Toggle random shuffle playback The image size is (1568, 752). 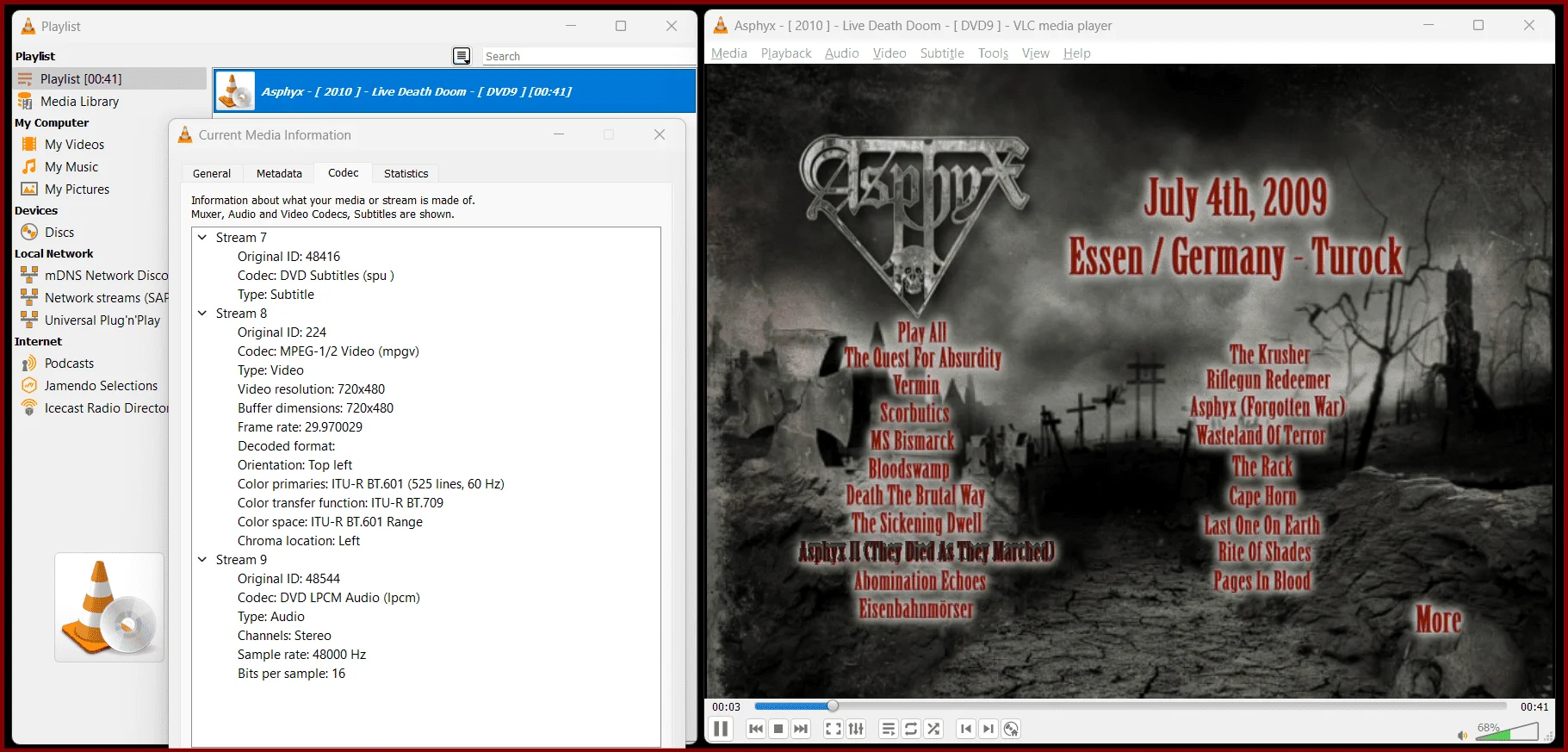point(933,729)
